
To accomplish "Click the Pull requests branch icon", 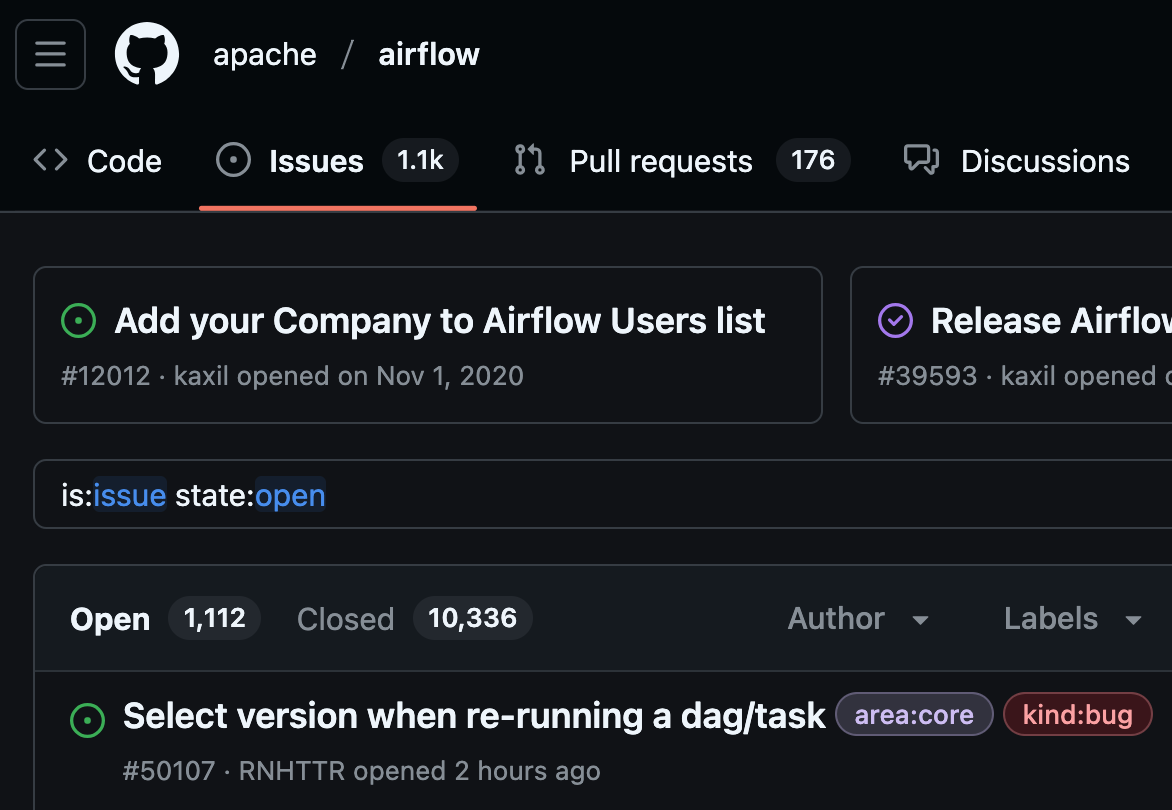I will tap(529, 161).
